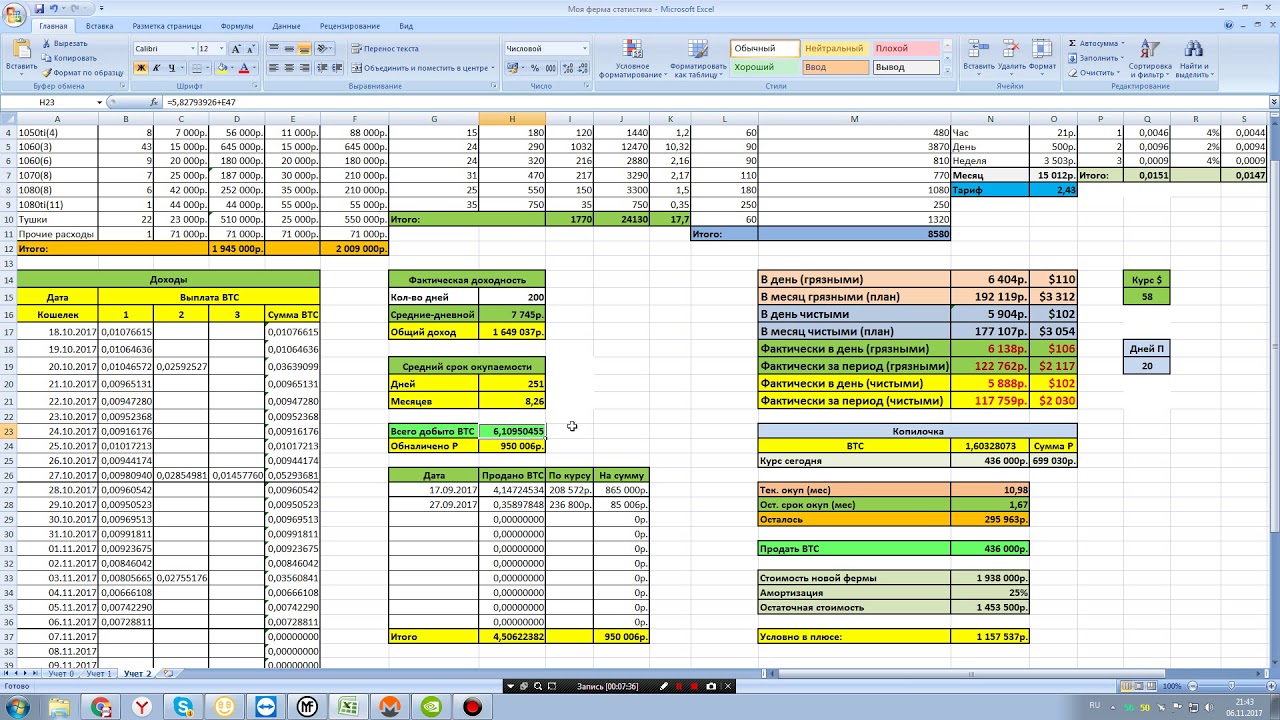Click the Save icon in quick access toolbar
Viewport: 1280px width, 720px height.
click(x=40, y=8)
